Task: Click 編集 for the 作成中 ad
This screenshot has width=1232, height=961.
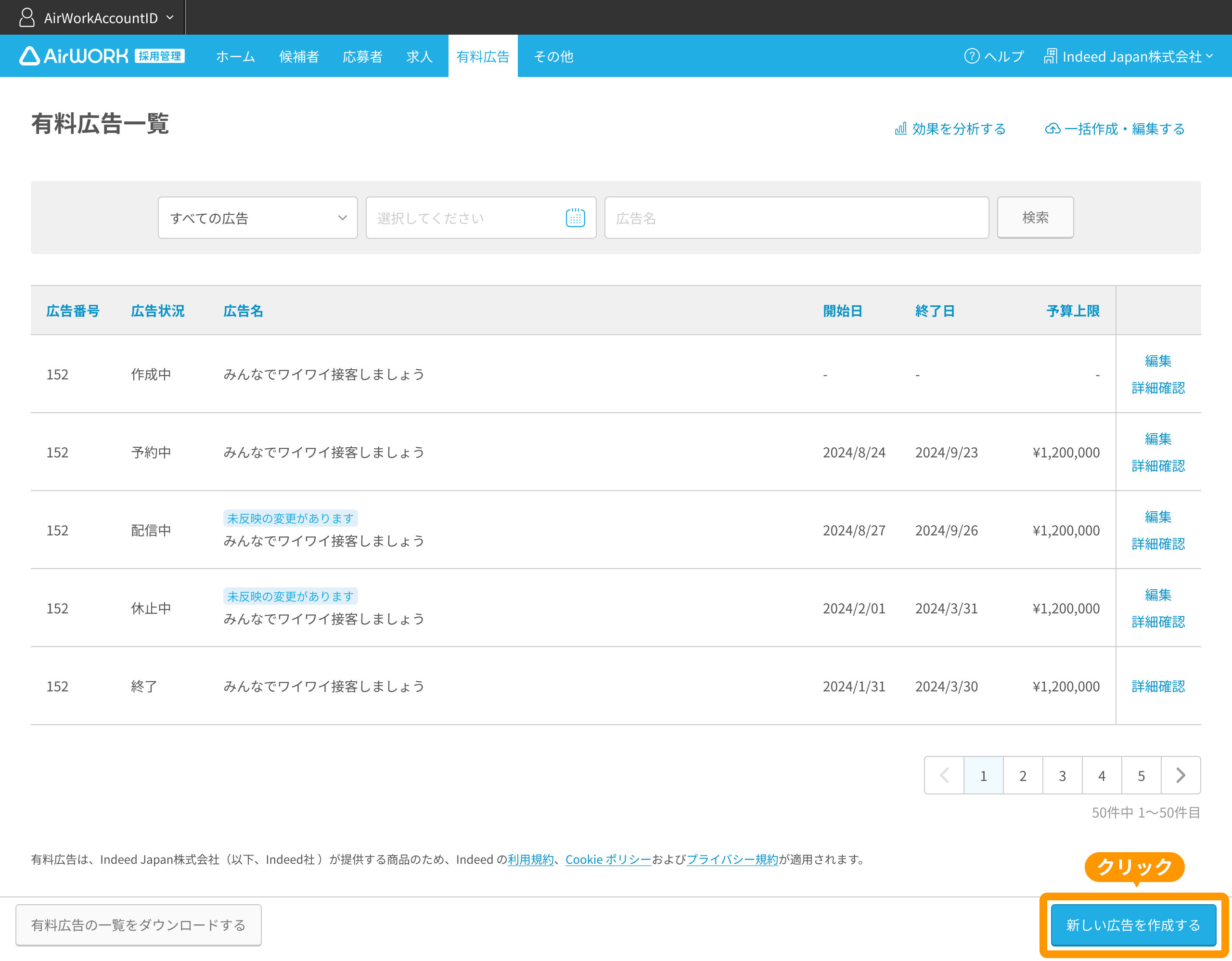Action: (x=1158, y=360)
